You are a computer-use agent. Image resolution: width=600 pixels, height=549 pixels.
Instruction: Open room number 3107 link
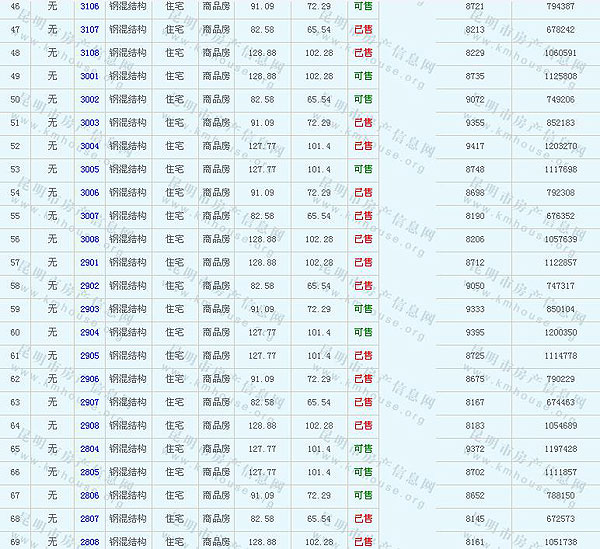(89, 30)
